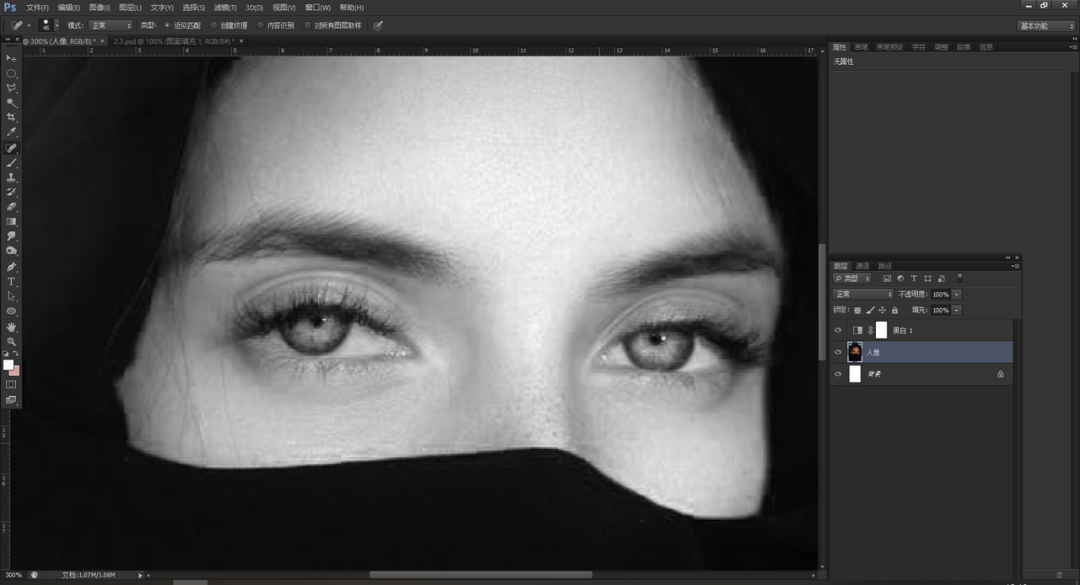Open the tool preset picker arrow
This screenshot has width=1080, height=585.
pyautogui.click(x=29, y=25)
